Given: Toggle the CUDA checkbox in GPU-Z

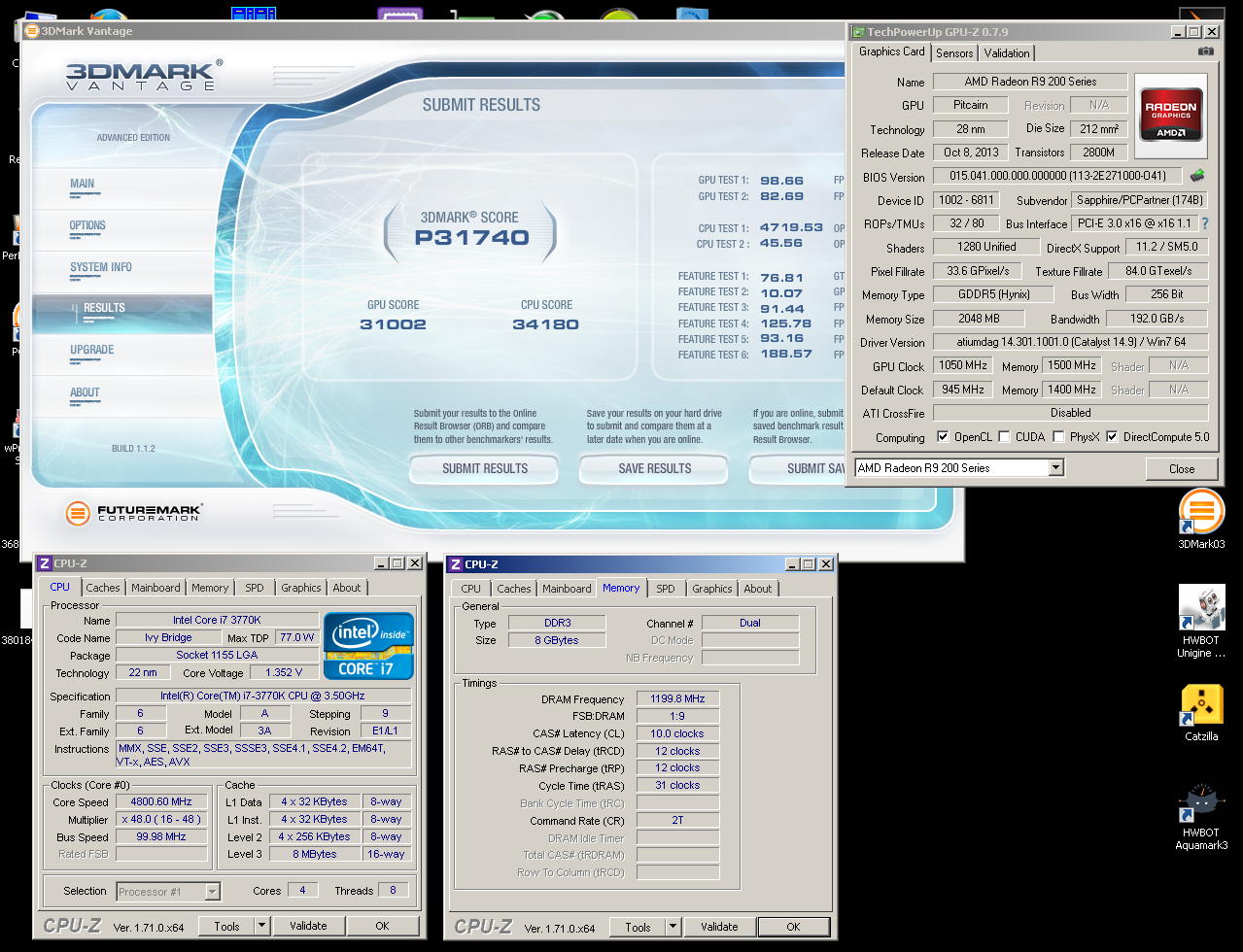Looking at the screenshot, I should pyautogui.click(x=1004, y=437).
